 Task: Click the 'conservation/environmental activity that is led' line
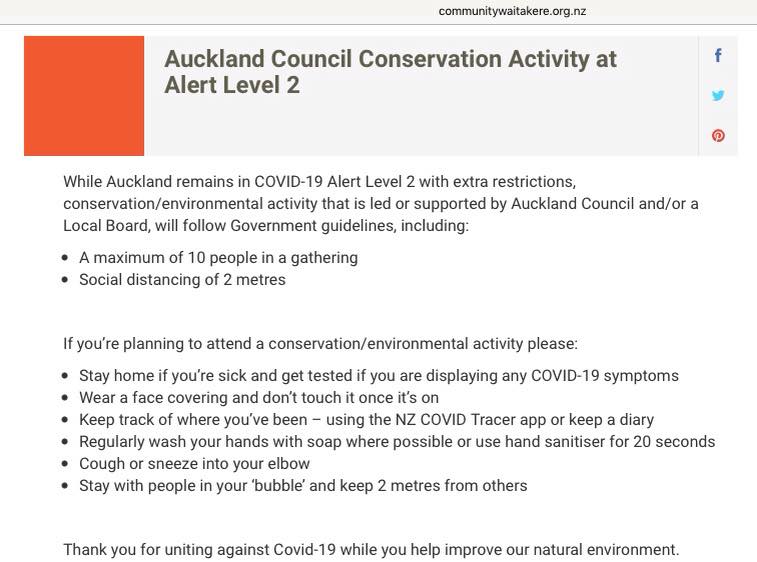380,204
